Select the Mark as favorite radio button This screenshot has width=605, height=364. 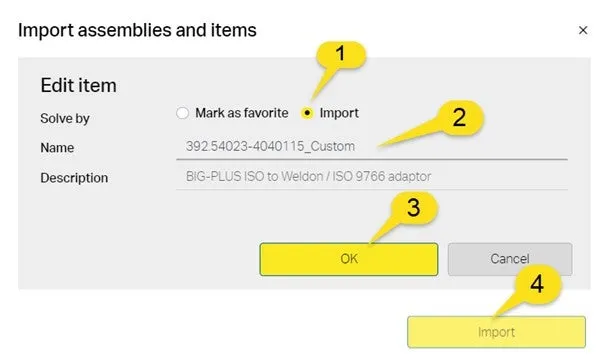182,113
